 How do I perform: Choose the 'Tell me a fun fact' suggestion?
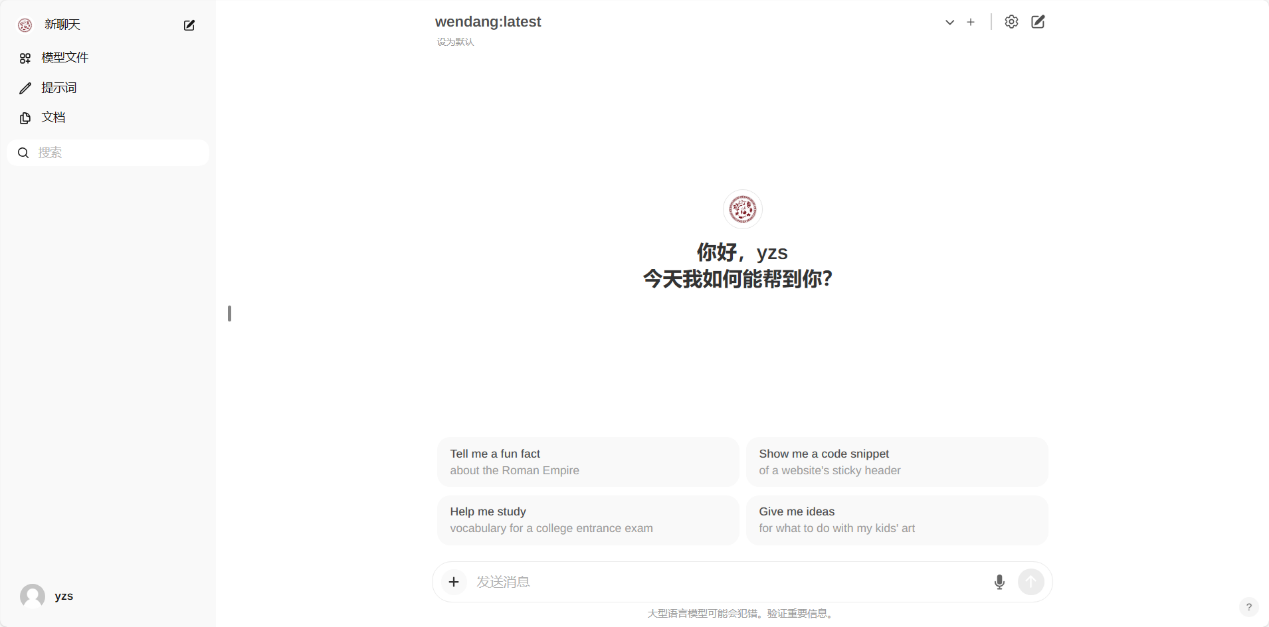588,462
